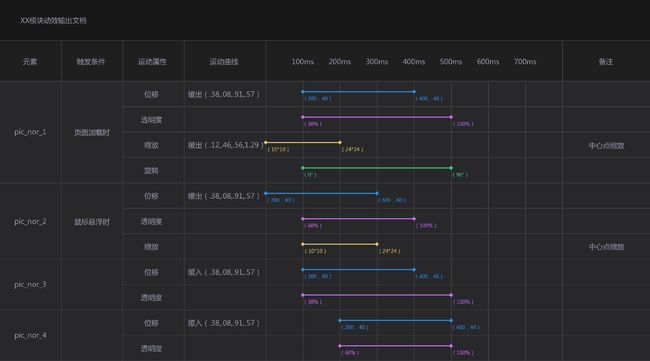
Task: Click (30%) start value in pic_nor_1 透明度 row
Action: pyautogui.click(x=313, y=124)
